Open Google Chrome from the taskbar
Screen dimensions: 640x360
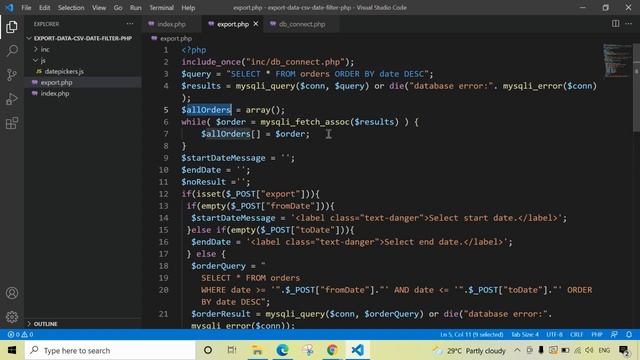click(332, 350)
